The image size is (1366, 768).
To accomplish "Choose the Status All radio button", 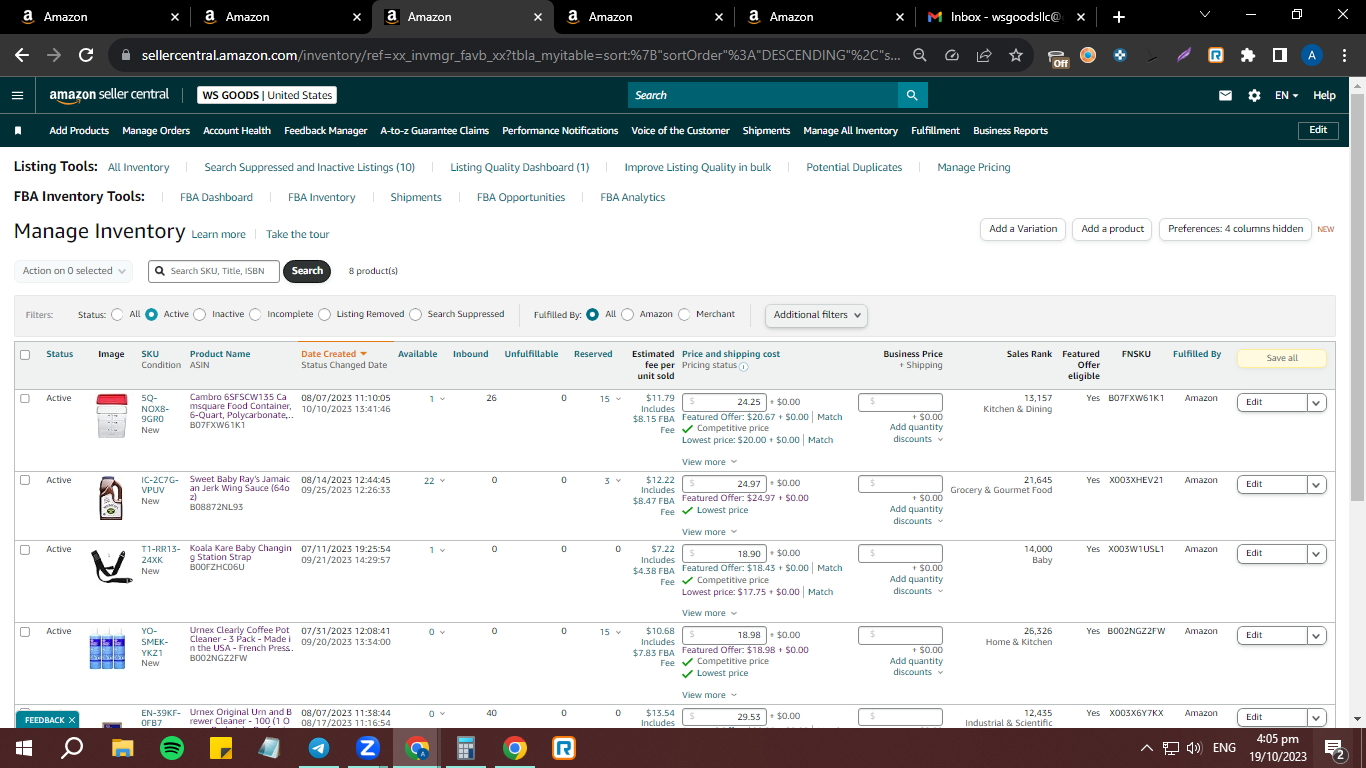I will [x=118, y=314].
